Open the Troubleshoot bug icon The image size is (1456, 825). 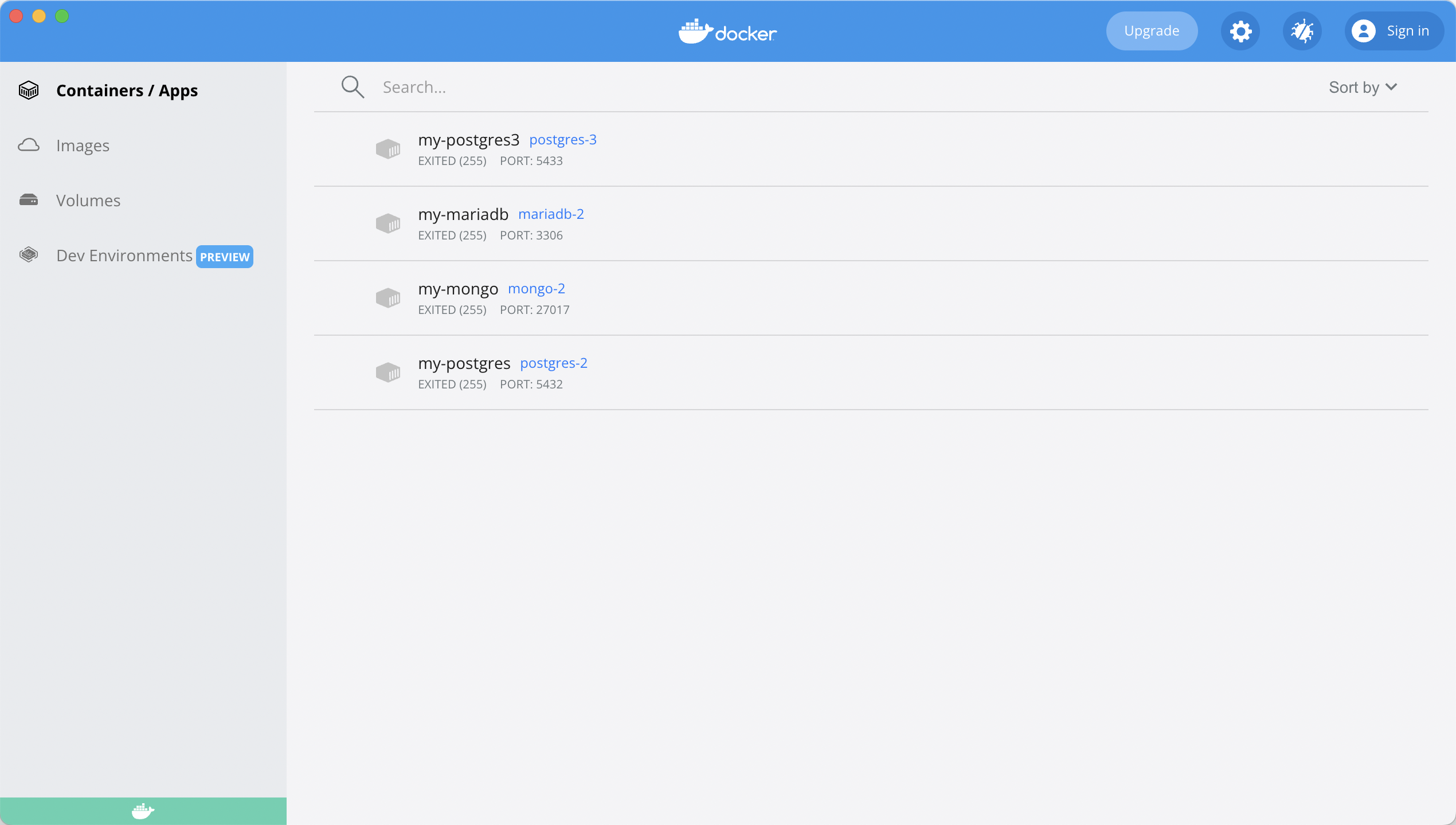point(1302,31)
